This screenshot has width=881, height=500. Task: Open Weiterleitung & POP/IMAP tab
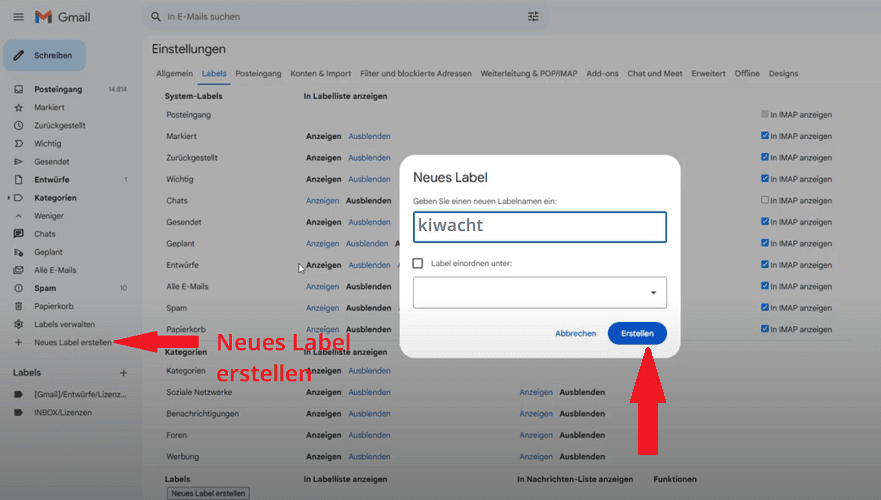pos(529,74)
